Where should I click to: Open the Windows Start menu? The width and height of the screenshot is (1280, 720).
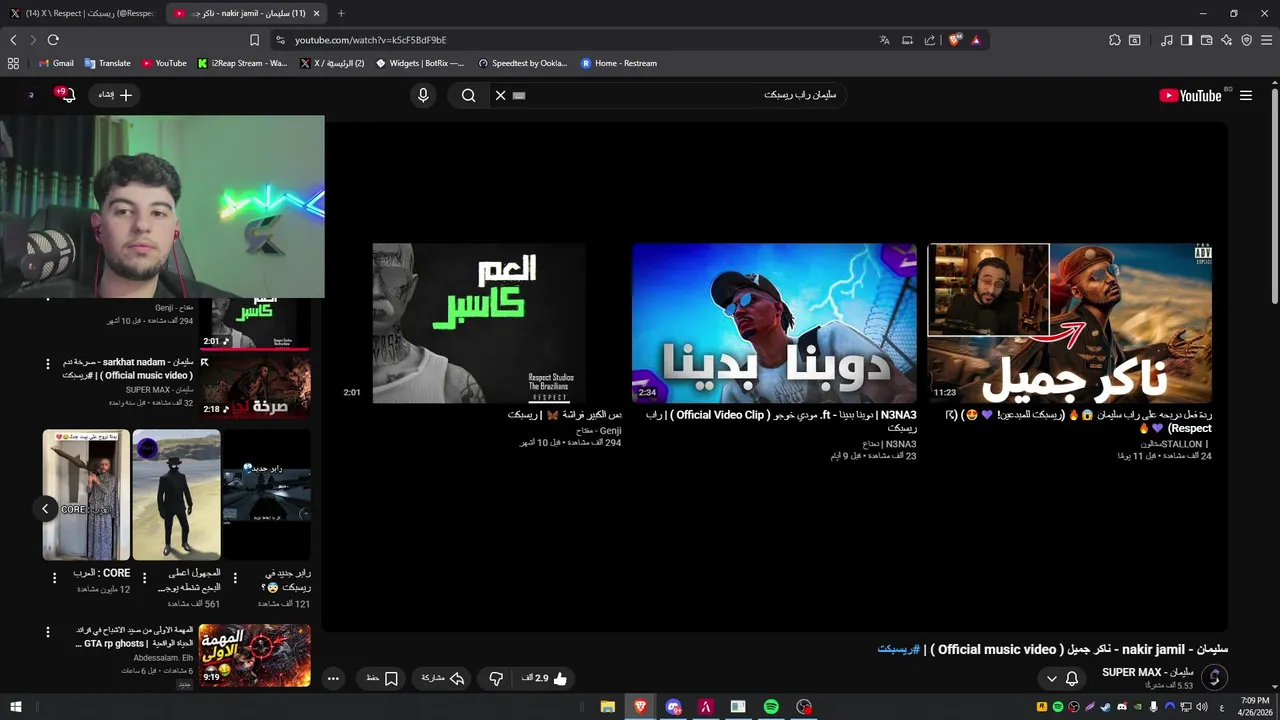click(15, 707)
